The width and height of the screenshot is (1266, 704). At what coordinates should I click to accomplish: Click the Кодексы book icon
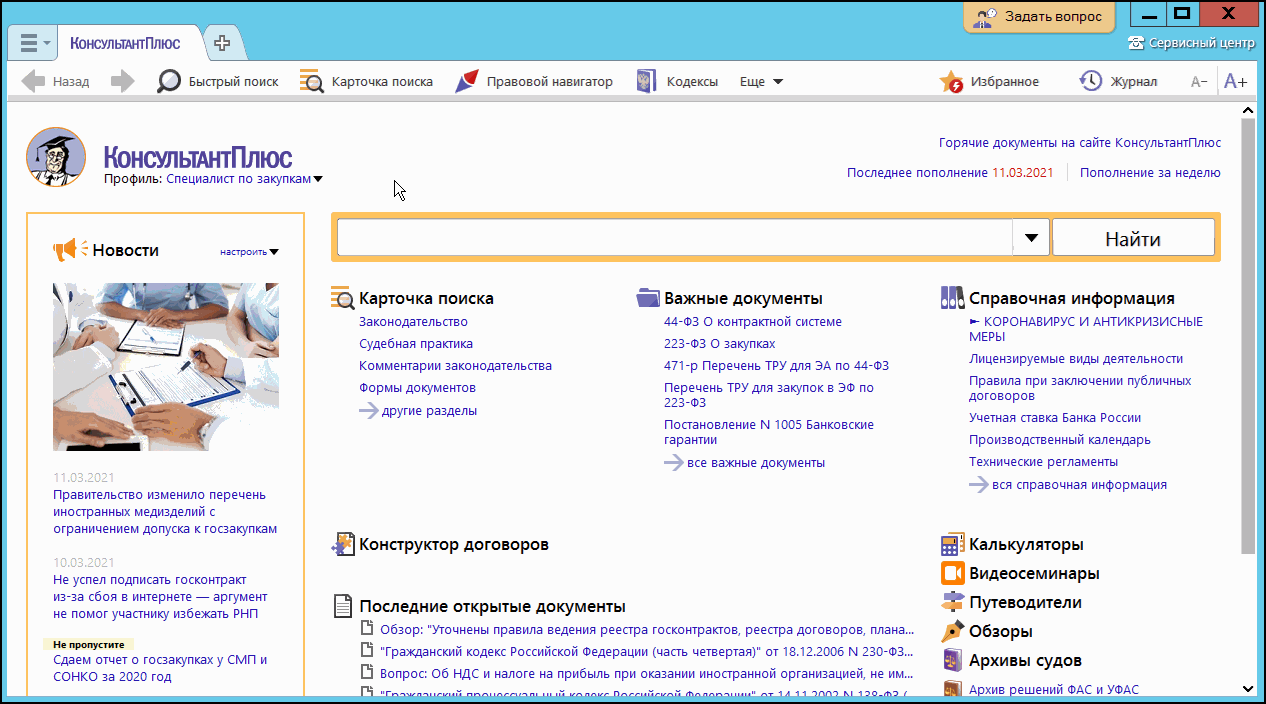646,82
